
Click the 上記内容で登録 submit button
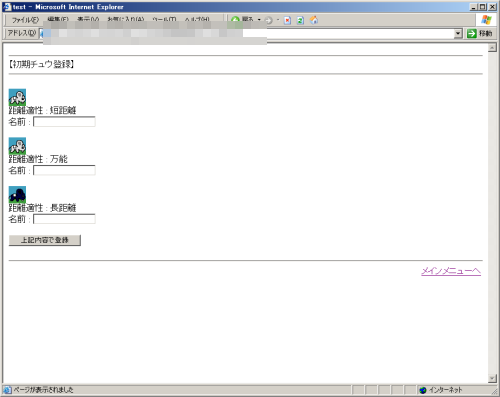point(45,240)
